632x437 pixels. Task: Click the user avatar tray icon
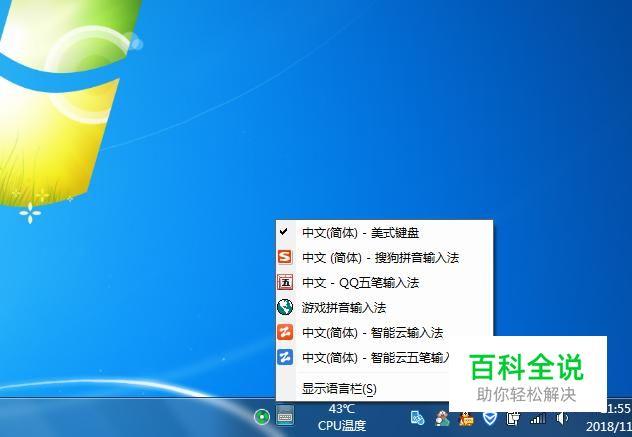(443, 418)
